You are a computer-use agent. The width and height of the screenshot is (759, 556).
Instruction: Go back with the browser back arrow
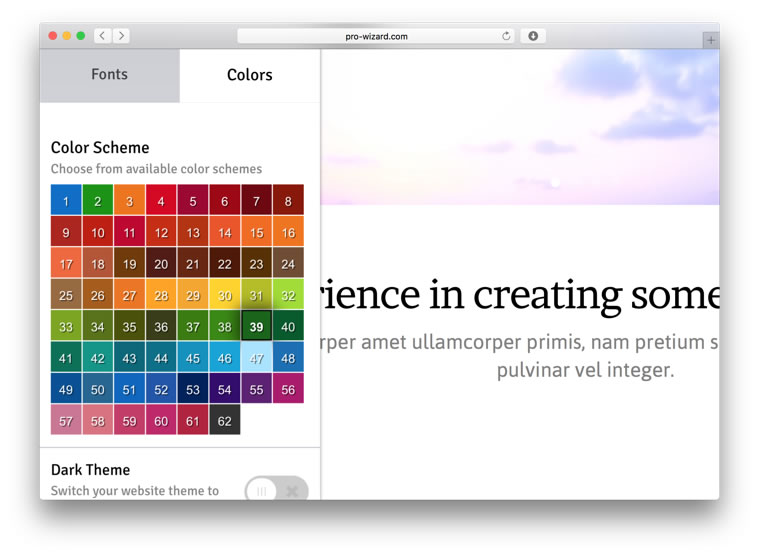[x=102, y=36]
